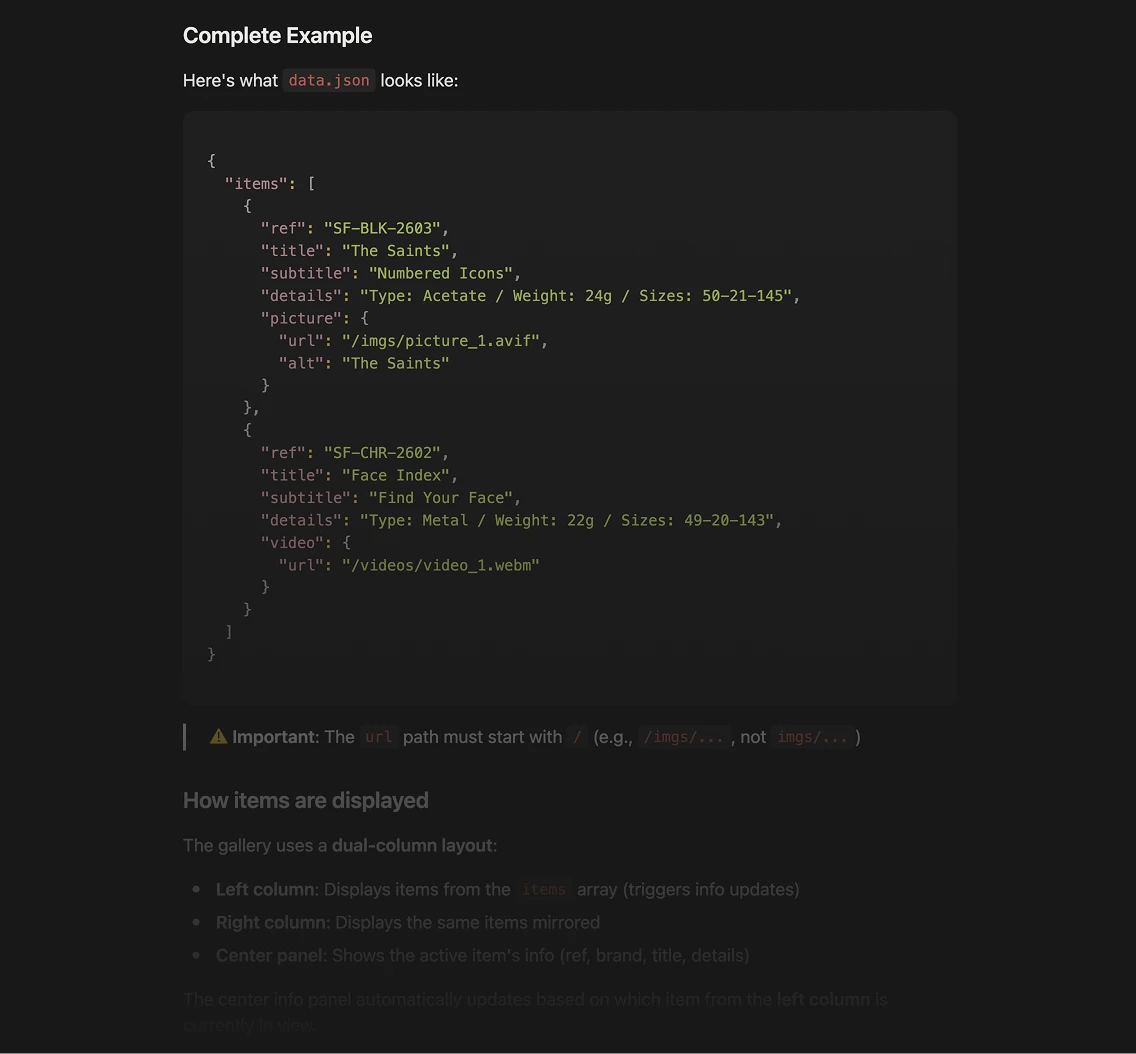Viewport: 1136px width, 1054px height.
Task: Click the title value "The Saints"
Action: [396, 251]
